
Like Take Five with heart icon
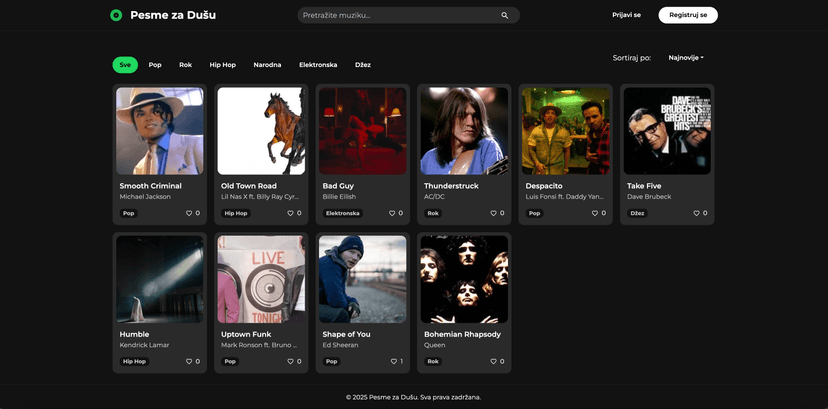[x=696, y=213]
